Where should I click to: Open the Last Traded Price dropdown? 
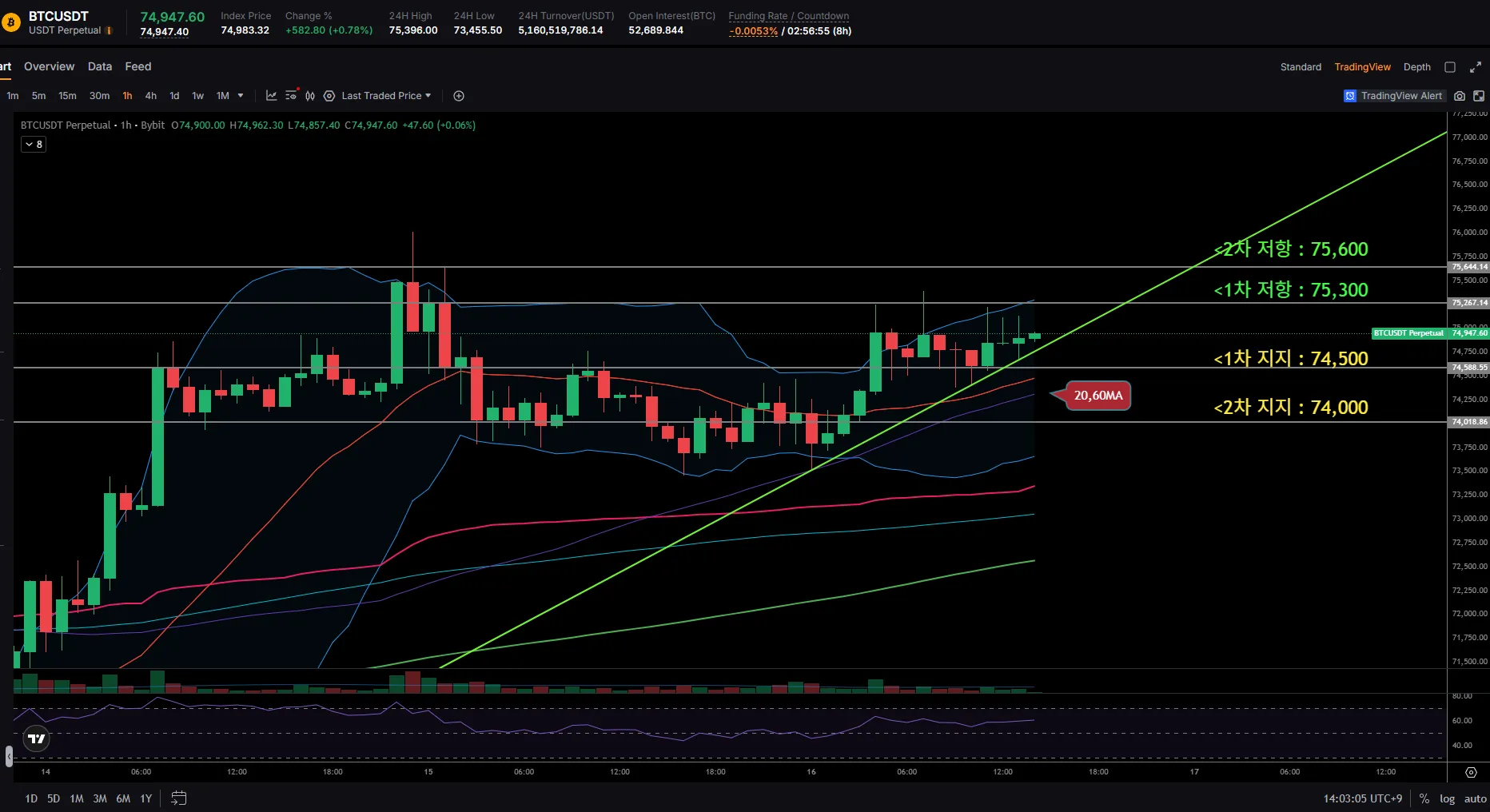(386, 96)
